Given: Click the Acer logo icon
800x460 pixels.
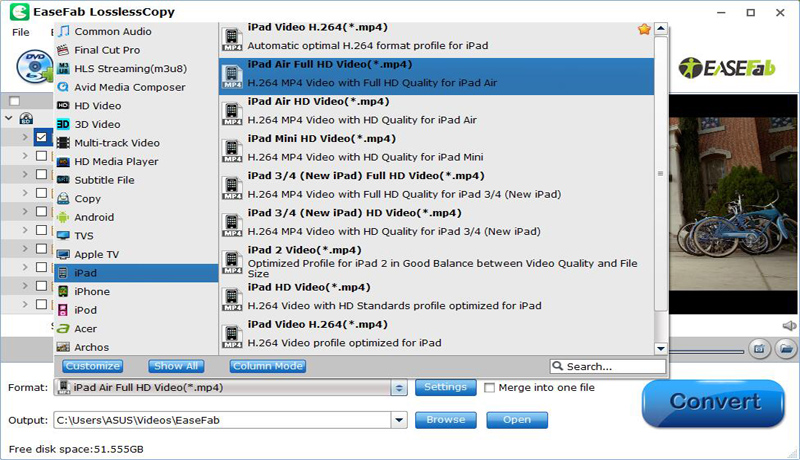Looking at the screenshot, I should [63, 328].
